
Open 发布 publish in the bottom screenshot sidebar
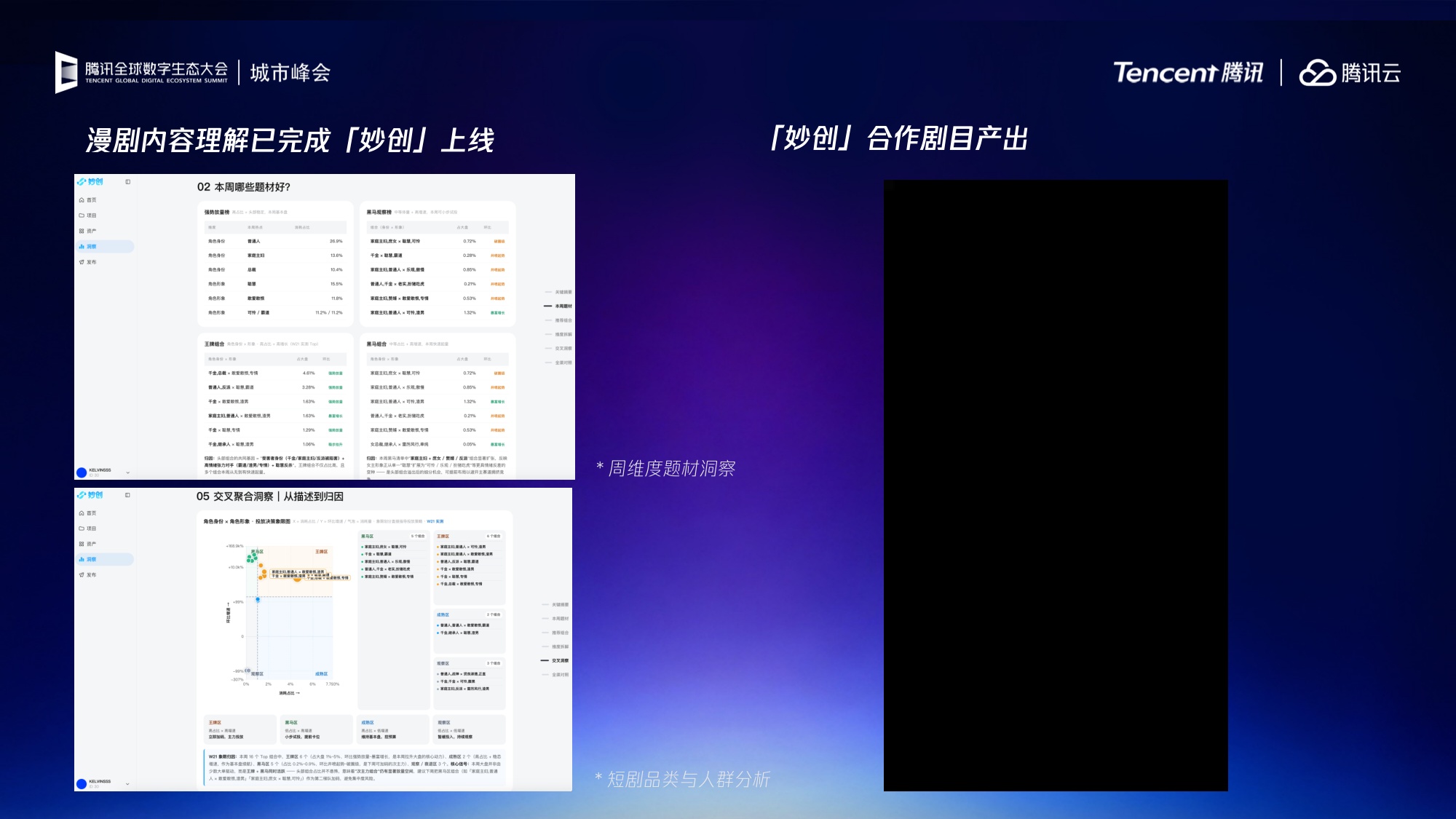(x=87, y=575)
